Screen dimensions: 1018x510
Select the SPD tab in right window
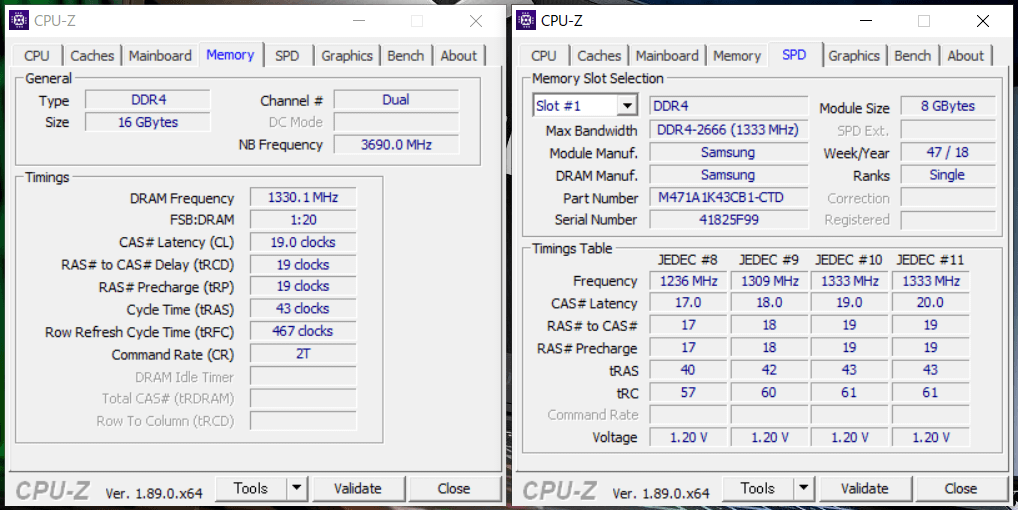coord(795,55)
